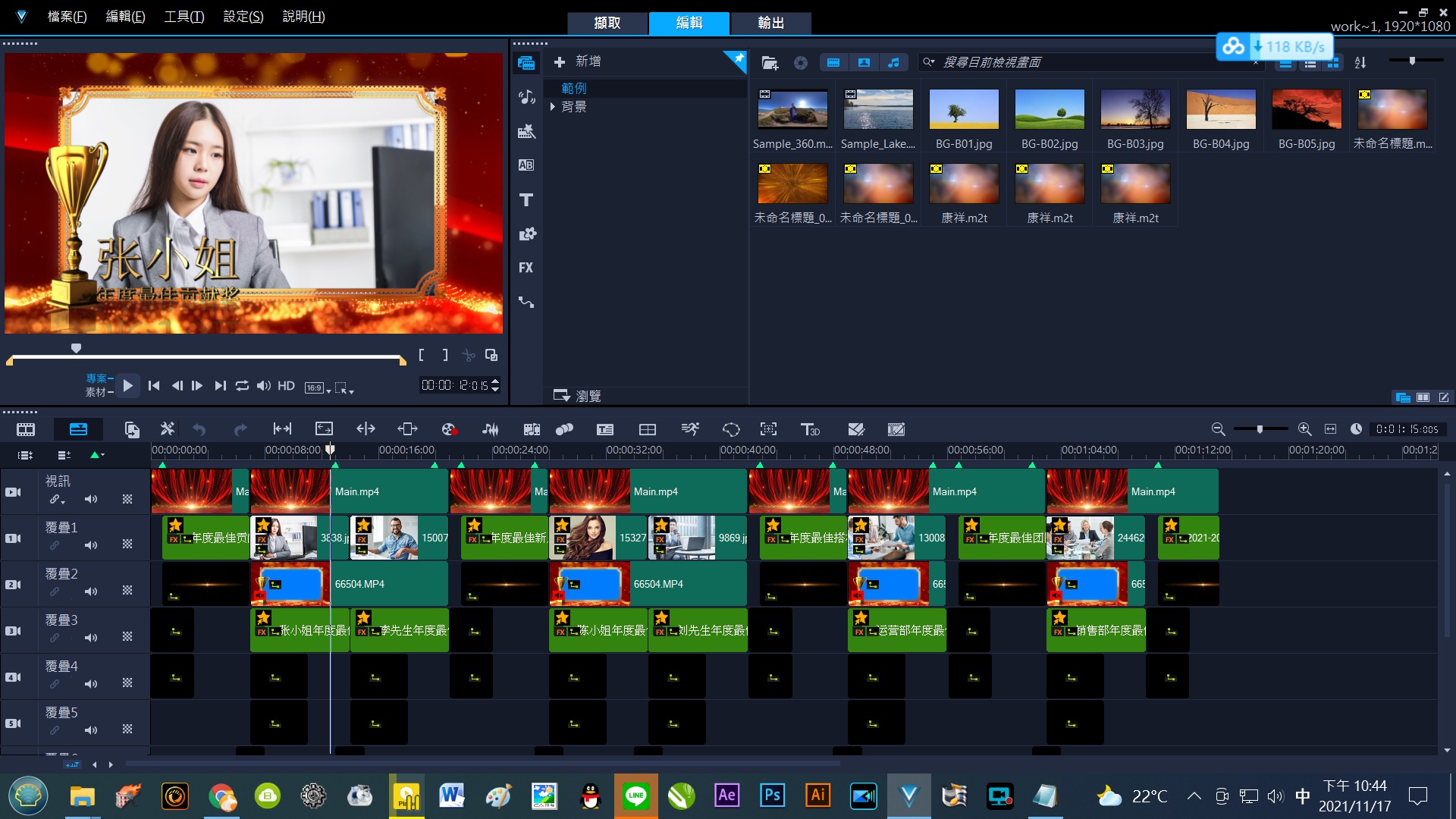The width and height of the screenshot is (1456, 819).
Task: Fit project in timeline window icon
Action: pos(1330,429)
